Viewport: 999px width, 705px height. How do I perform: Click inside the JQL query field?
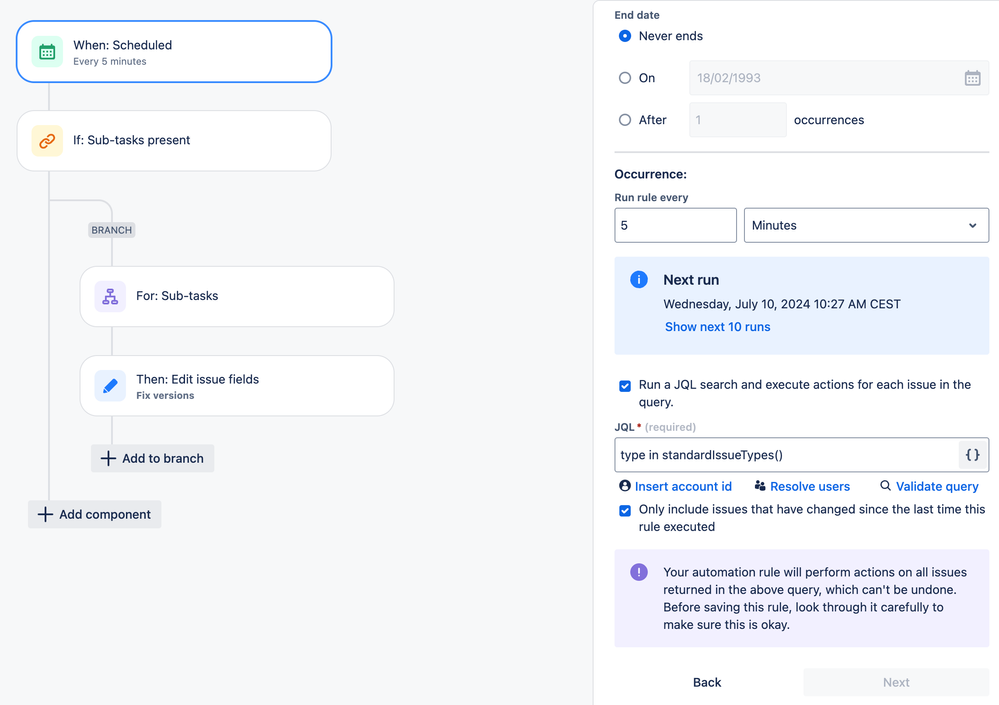pyautogui.click(x=785, y=455)
